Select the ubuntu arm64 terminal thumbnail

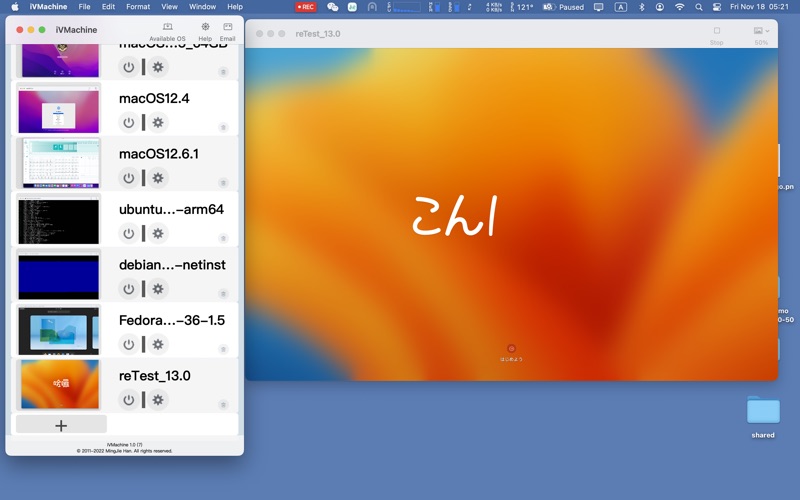59,219
